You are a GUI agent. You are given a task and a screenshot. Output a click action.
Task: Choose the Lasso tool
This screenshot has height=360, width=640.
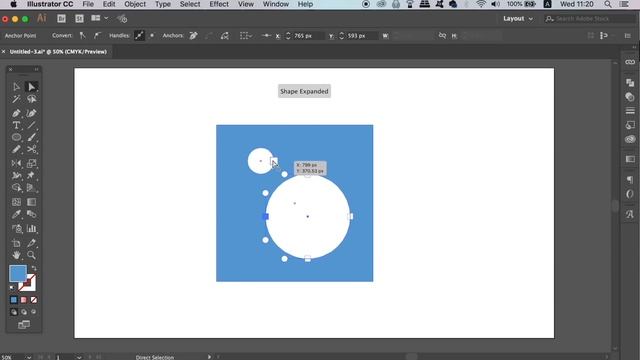[x=31, y=99]
